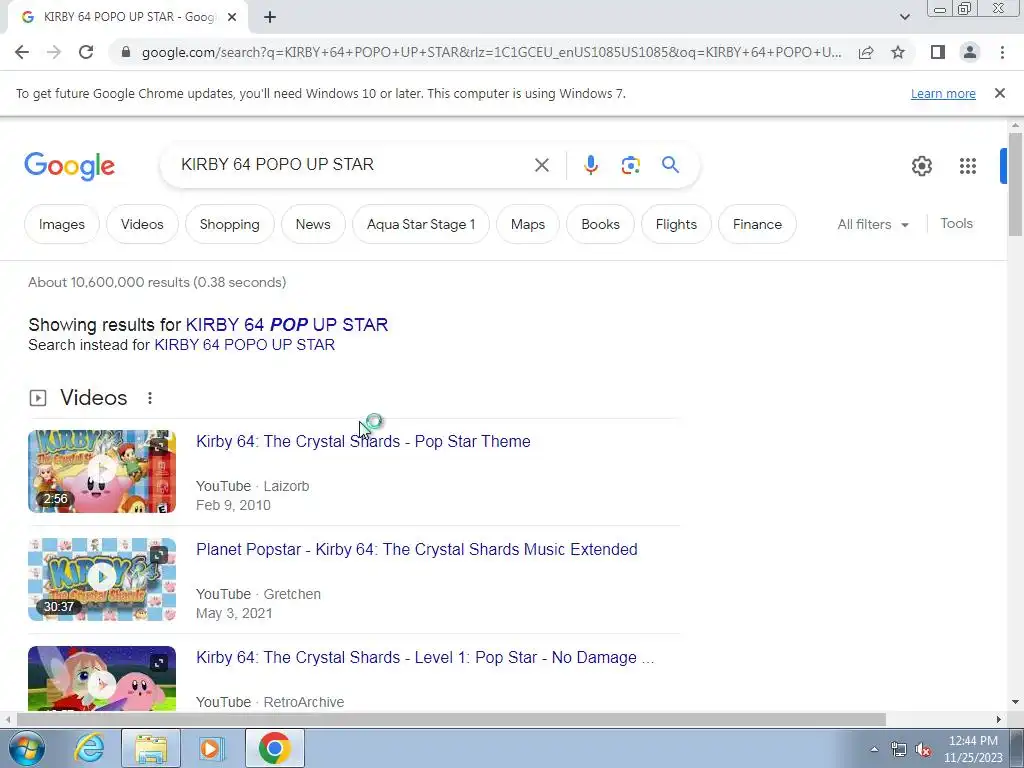The width and height of the screenshot is (1024, 768).
Task: Open the Windows Start button
Action: (x=26, y=748)
